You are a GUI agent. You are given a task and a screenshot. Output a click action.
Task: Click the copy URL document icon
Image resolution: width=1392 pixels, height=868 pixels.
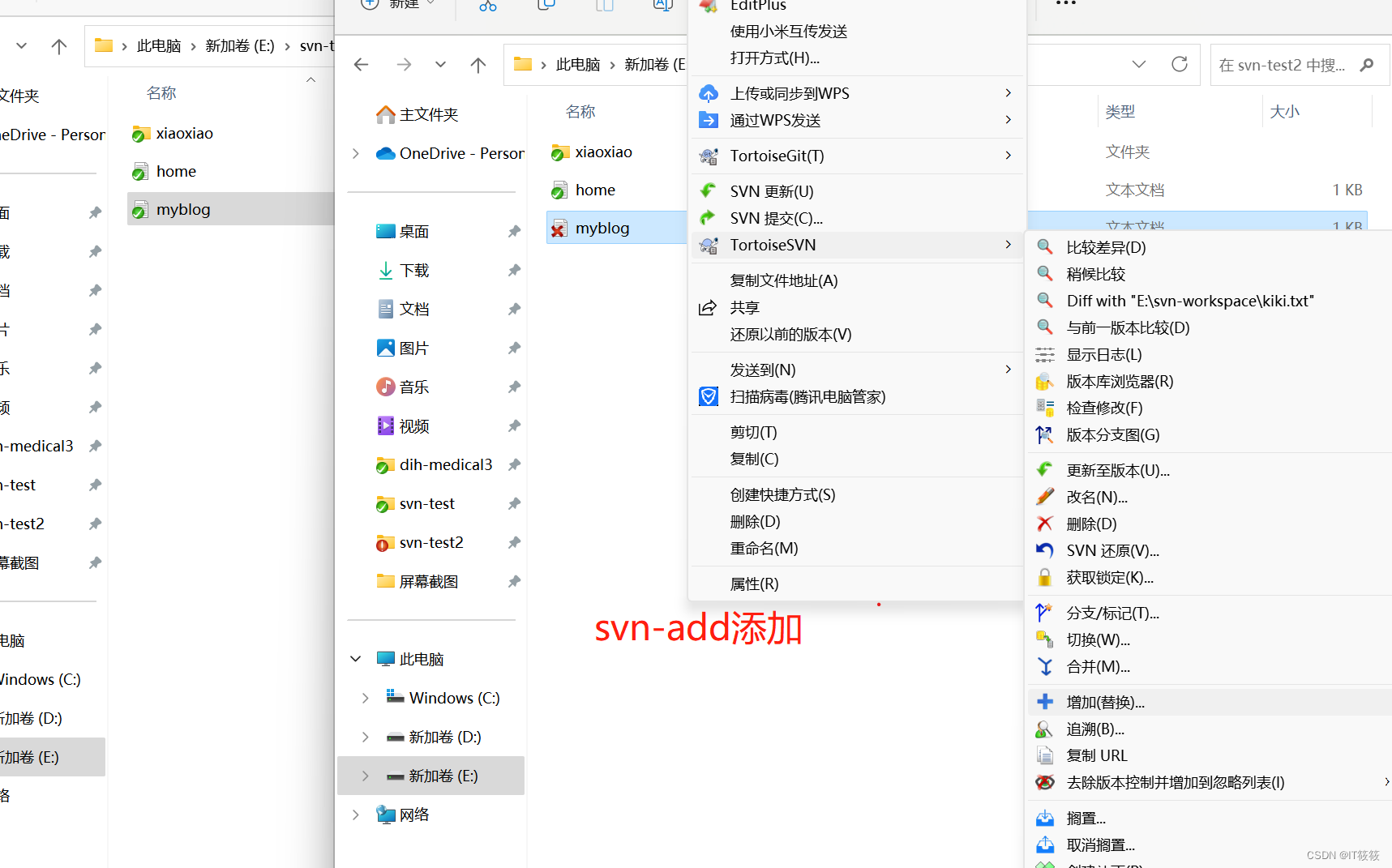tap(1045, 755)
